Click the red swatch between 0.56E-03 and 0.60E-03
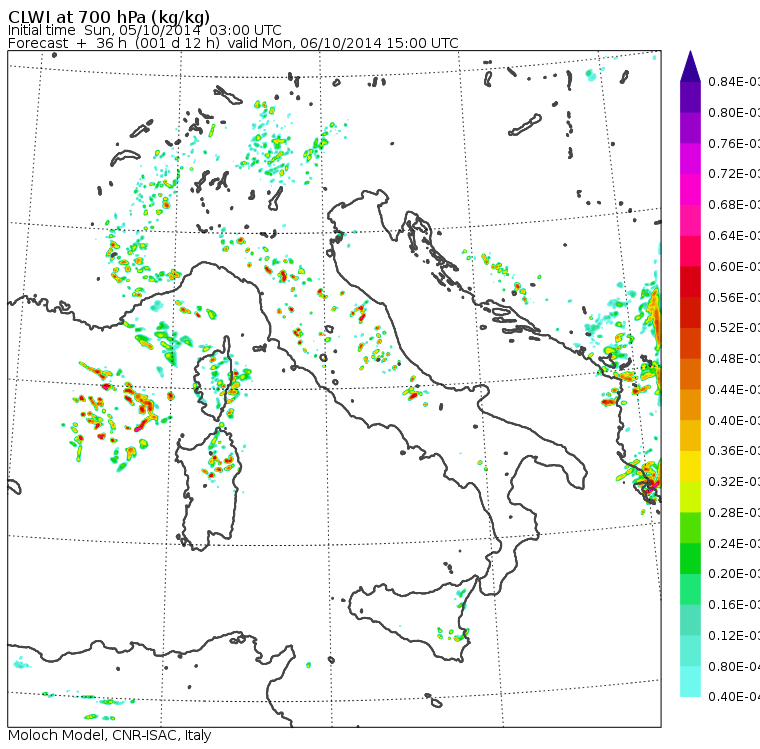Image resolution: width=760 pixels, height=749 pixels. click(690, 282)
